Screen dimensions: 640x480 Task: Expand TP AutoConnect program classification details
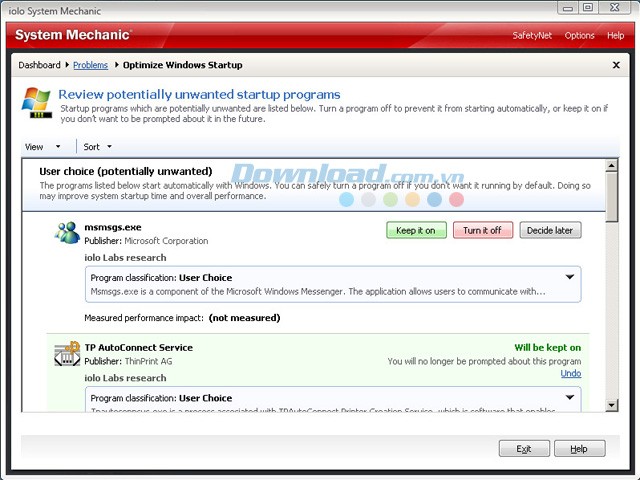[x=570, y=397]
